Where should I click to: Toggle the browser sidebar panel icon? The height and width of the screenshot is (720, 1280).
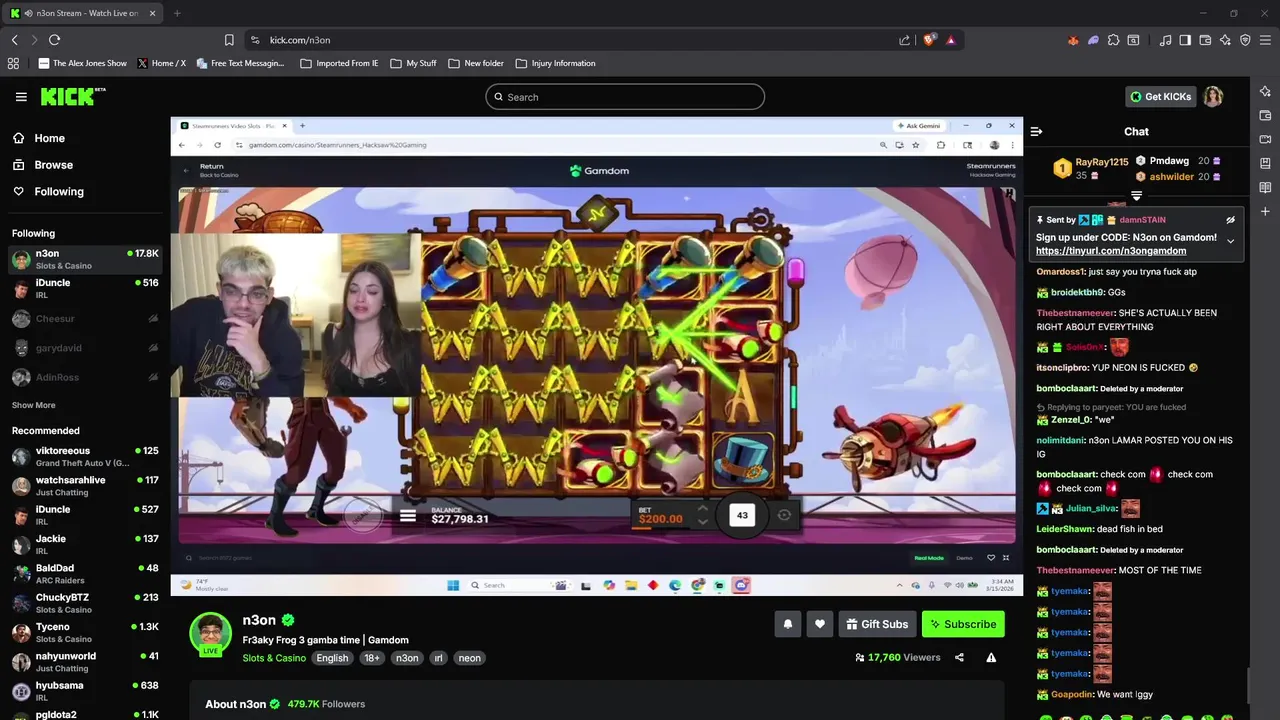(x=1185, y=40)
